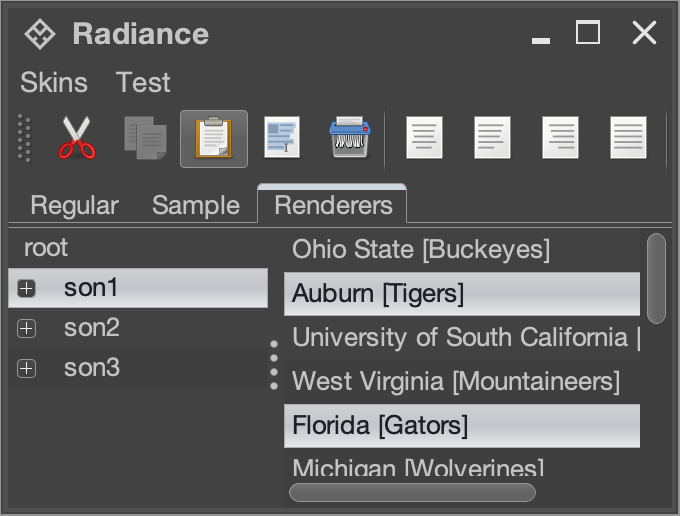Viewport: 680px width, 516px height.
Task: Click the Copy documents icon
Action: pyautogui.click(x=145, y=138)
